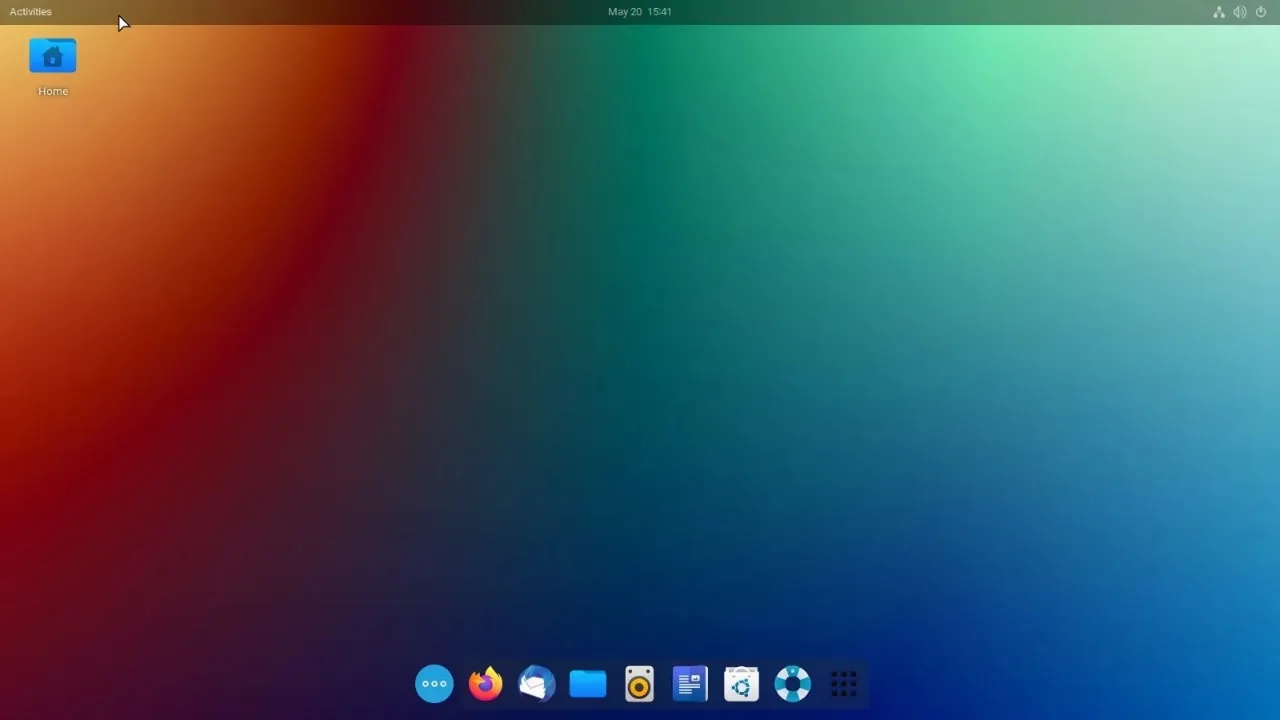Click the network icon in the top bar

click(x=1218, y=12)
